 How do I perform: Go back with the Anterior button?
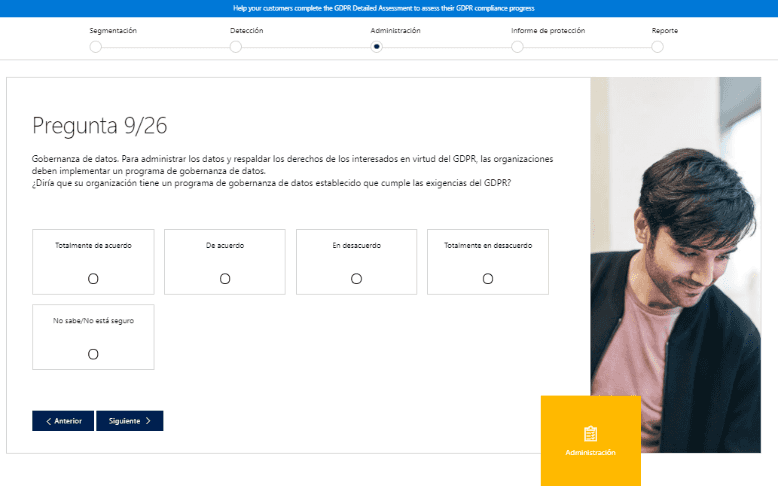coord(63,421)
